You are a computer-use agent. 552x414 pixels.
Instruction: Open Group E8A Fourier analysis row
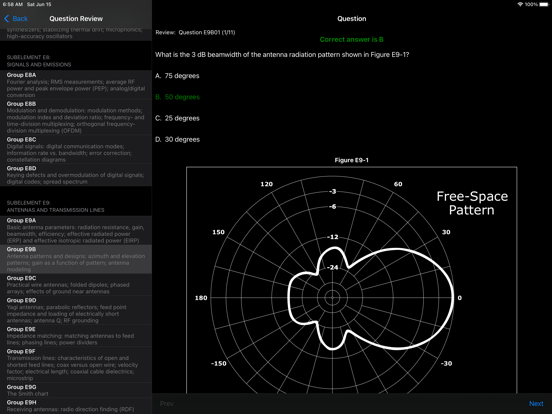point(76,85)
